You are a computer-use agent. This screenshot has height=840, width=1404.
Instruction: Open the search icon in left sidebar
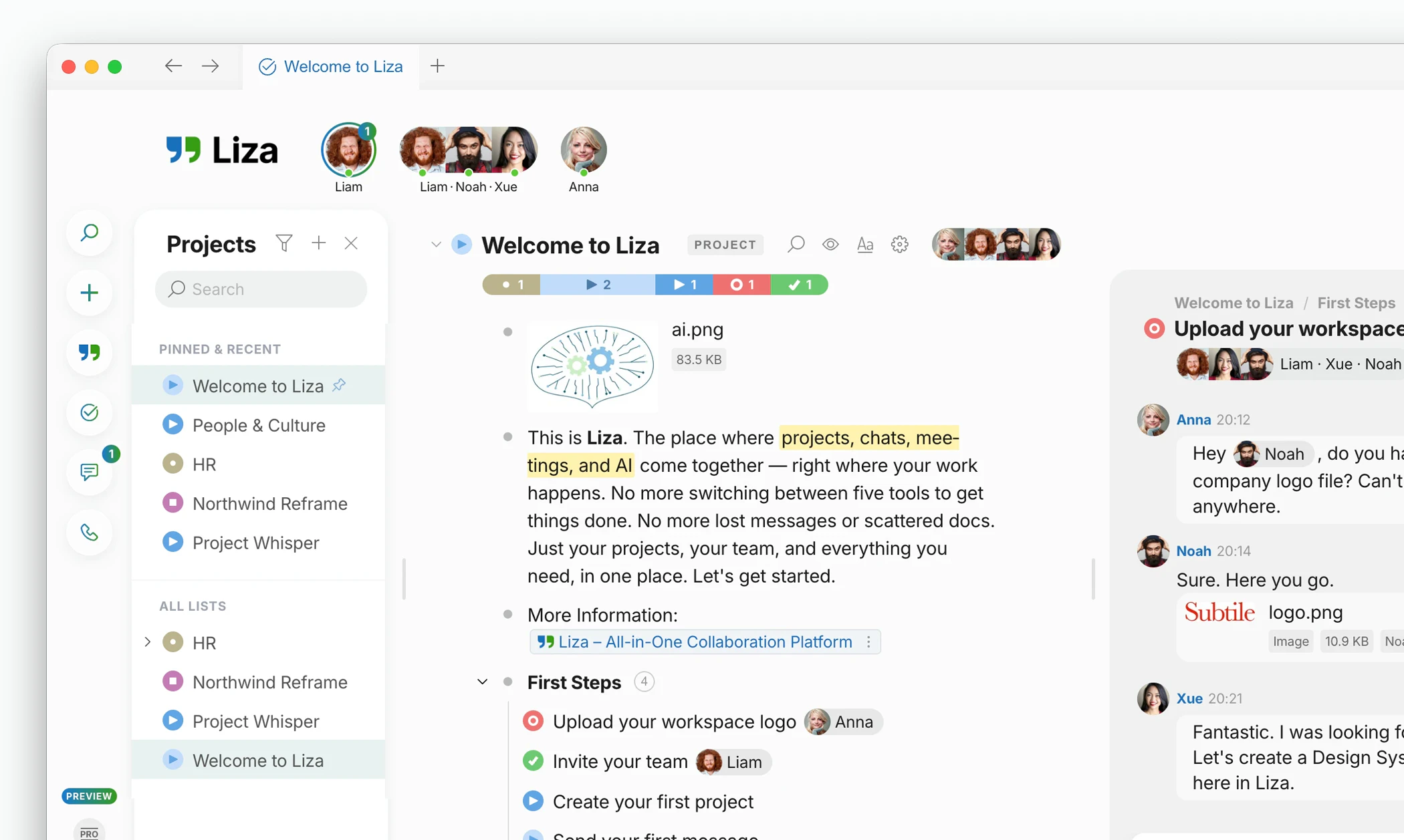[x=89, y=233]
